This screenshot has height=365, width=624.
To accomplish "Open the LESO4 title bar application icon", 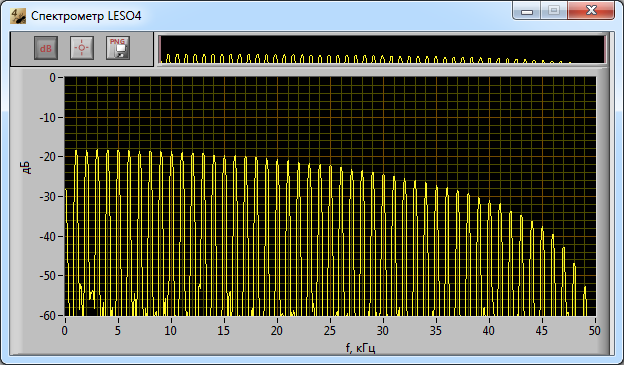I will pos(18,16).
